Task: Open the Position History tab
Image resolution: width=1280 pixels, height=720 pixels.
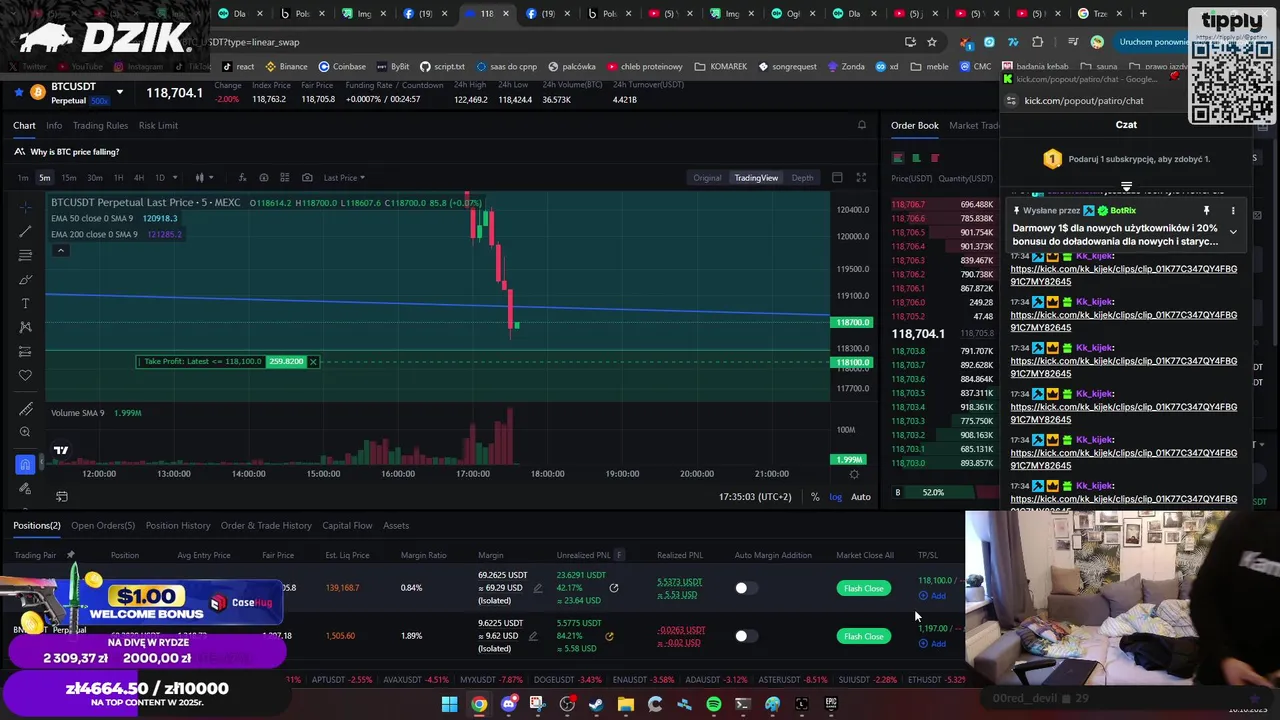Action: [178, 525]
